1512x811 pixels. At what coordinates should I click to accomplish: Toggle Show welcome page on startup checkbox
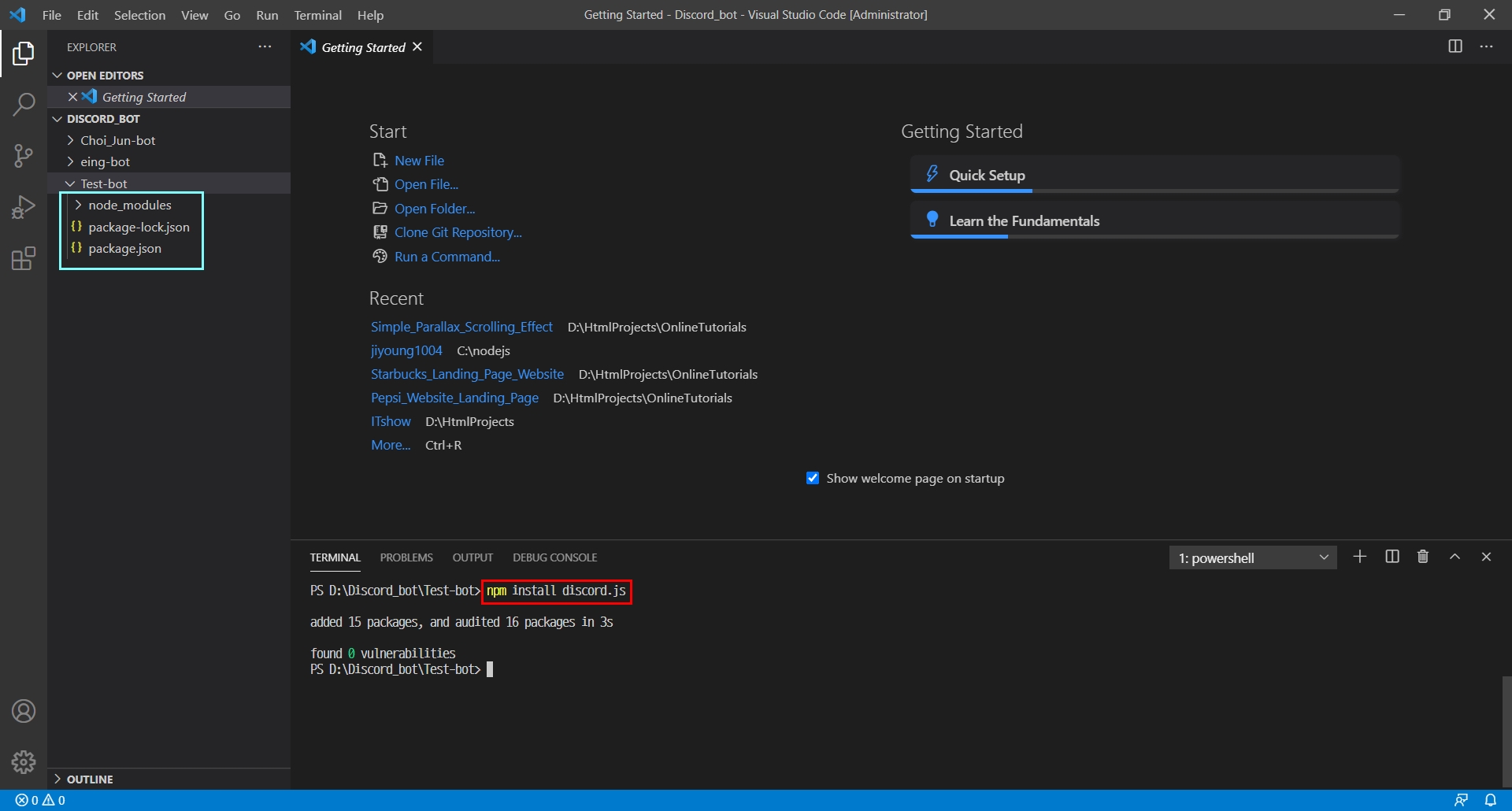click(x=813, y=478)
